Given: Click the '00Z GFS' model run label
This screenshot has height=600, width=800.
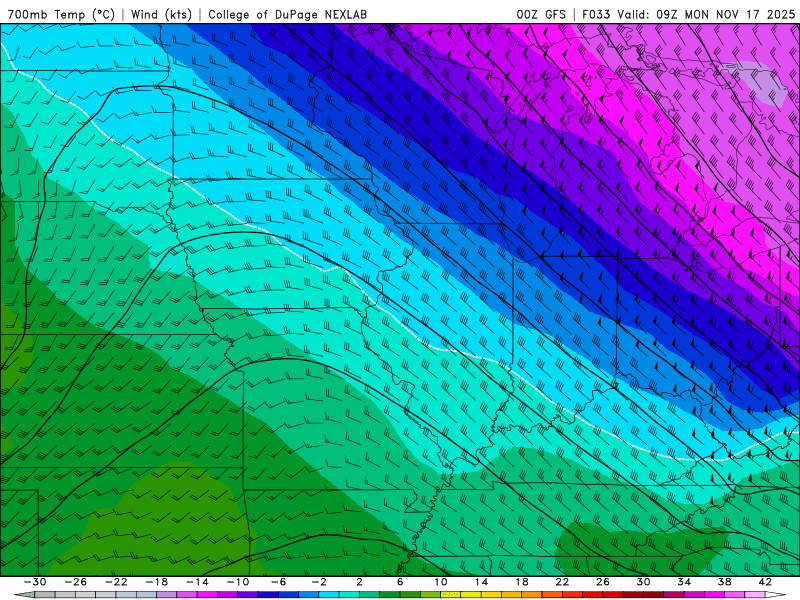Looking at the screenshot, I should [541, 14].
